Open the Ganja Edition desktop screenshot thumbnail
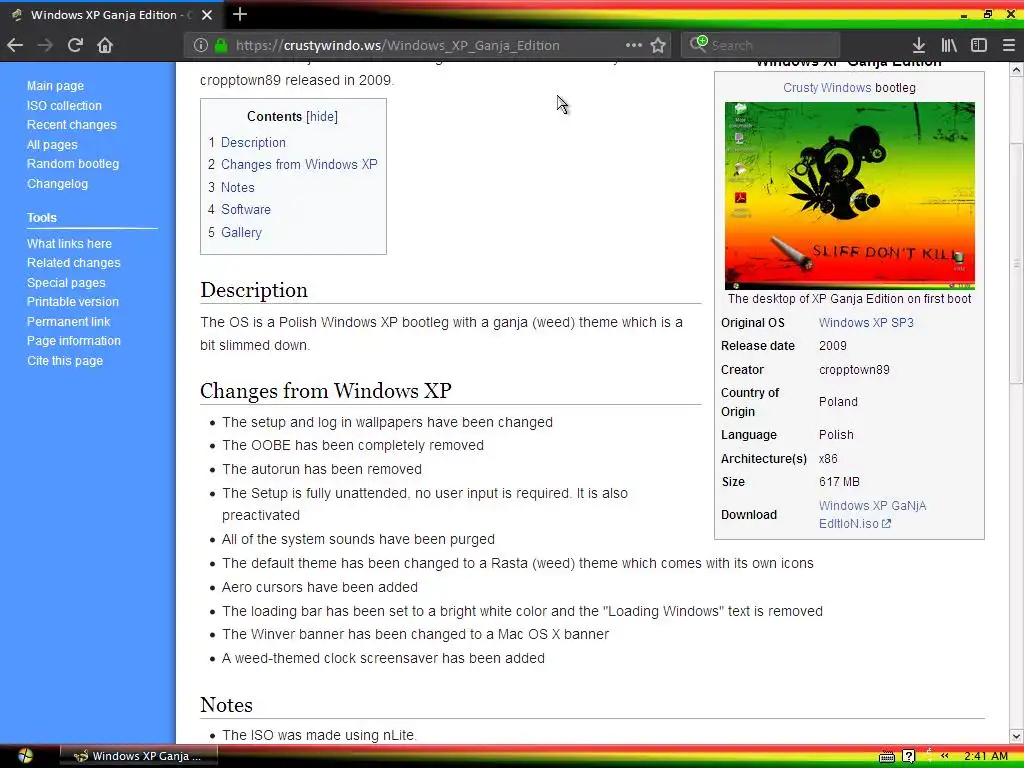Screen dimensions: 1024x768 point(850,195)
